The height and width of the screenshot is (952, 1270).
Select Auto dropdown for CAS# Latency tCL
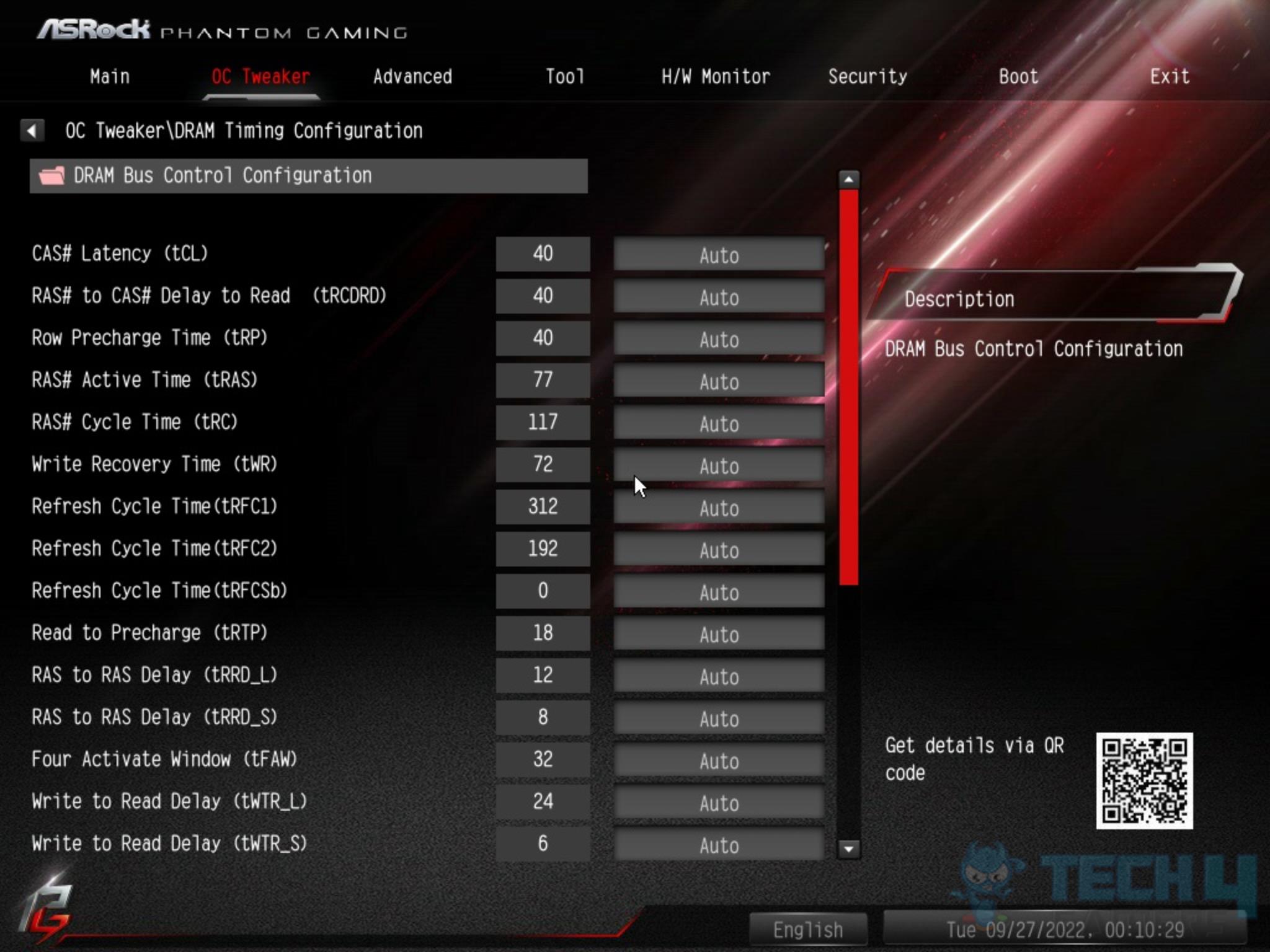[720, 255]
